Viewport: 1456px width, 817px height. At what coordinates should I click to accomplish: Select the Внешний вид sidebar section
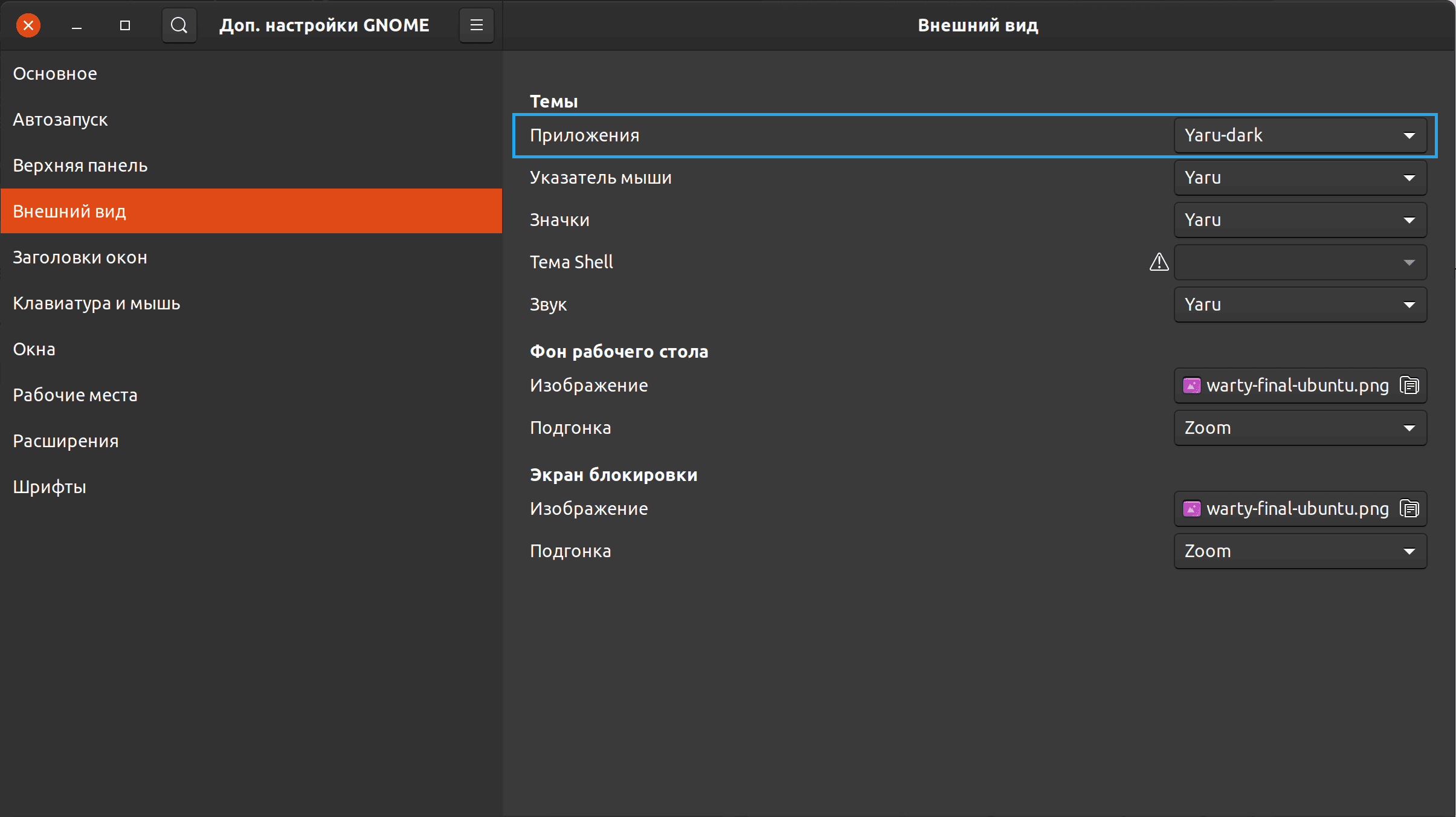(x=251, y=211)
